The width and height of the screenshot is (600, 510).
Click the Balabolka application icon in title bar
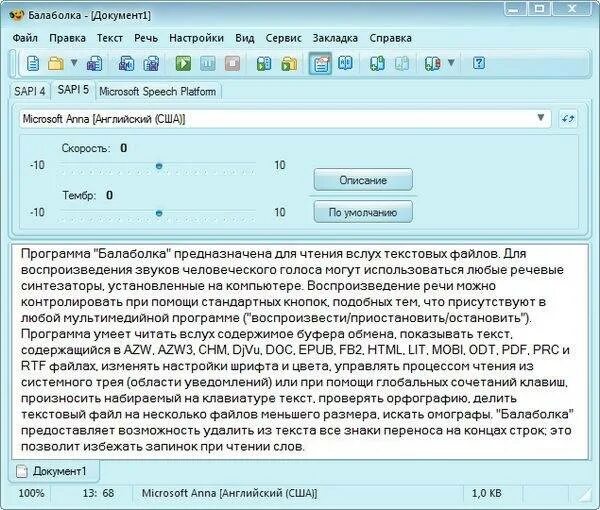16,15
